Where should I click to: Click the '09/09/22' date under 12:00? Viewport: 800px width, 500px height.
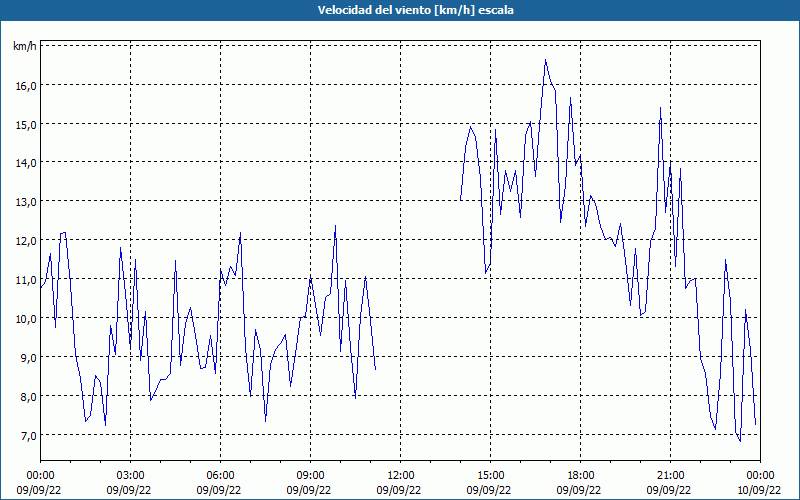tap(399, 490)
